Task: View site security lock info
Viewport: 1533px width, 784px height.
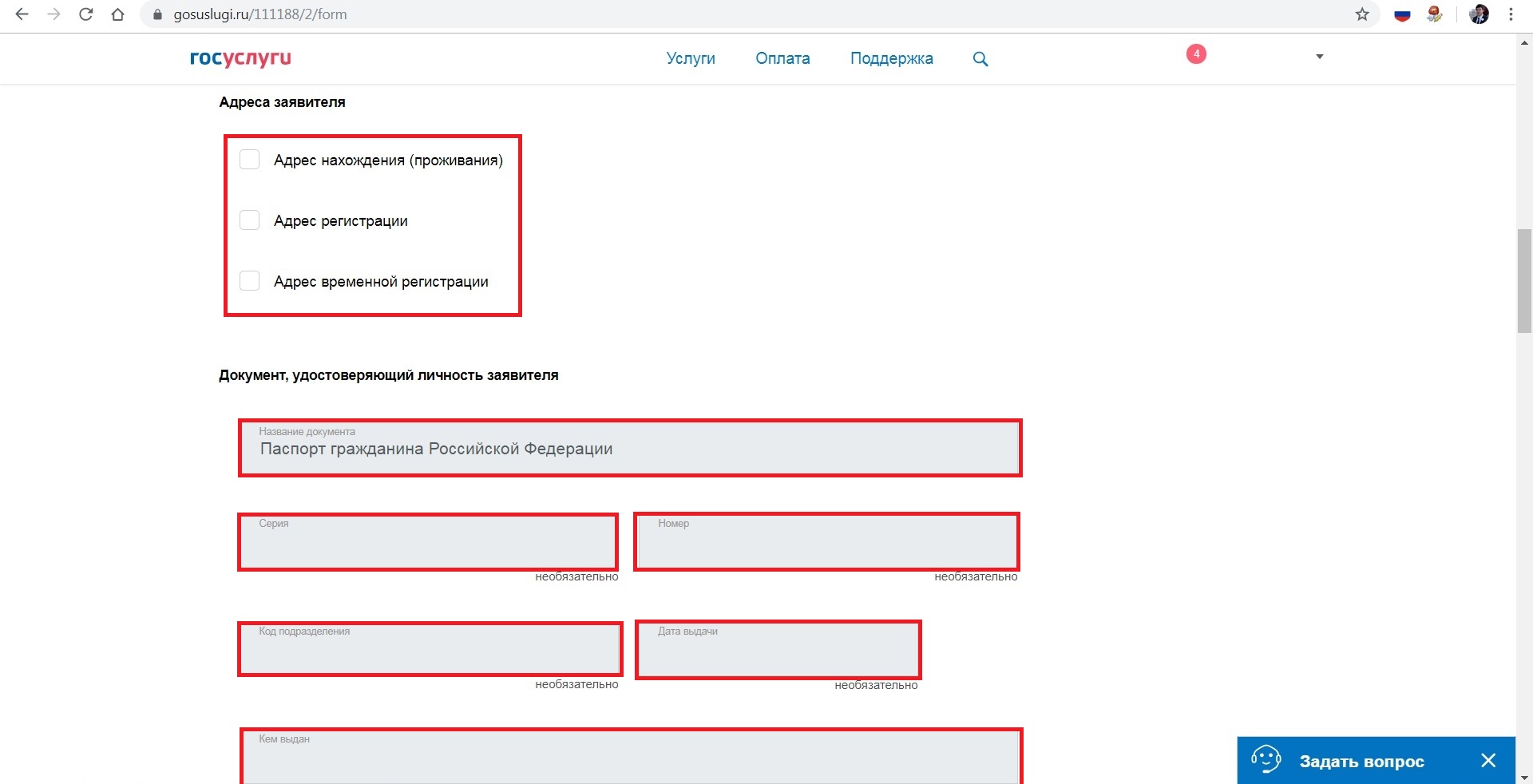Action: pyautogui.click(x=157, y=14)
